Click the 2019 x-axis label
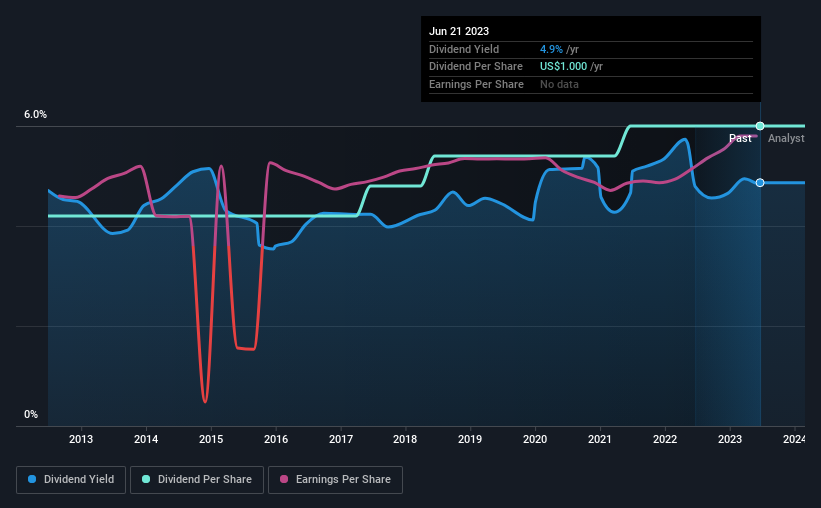The image size is (821, 508). (x=470, y=439)
